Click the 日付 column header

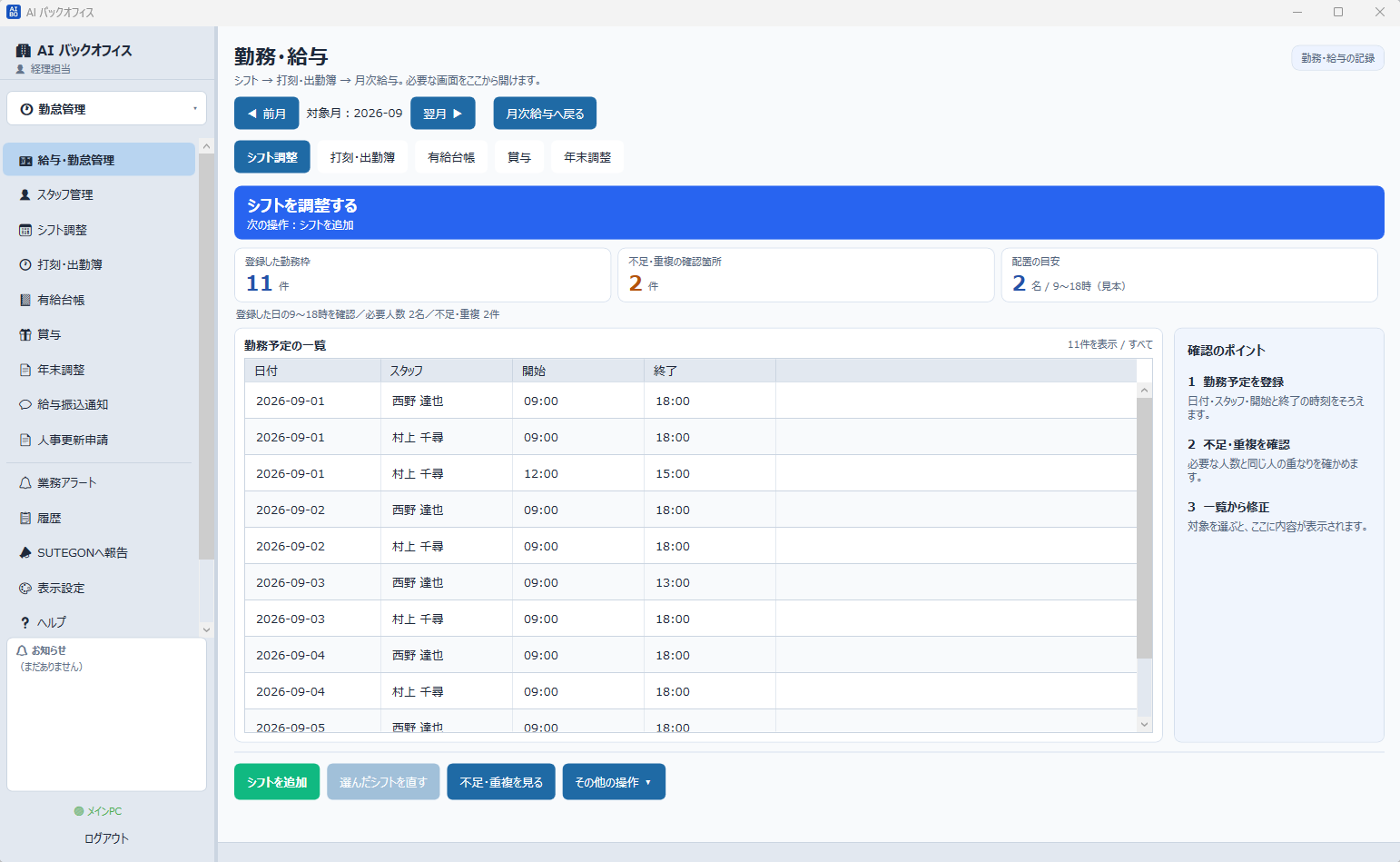coord(312,371)
